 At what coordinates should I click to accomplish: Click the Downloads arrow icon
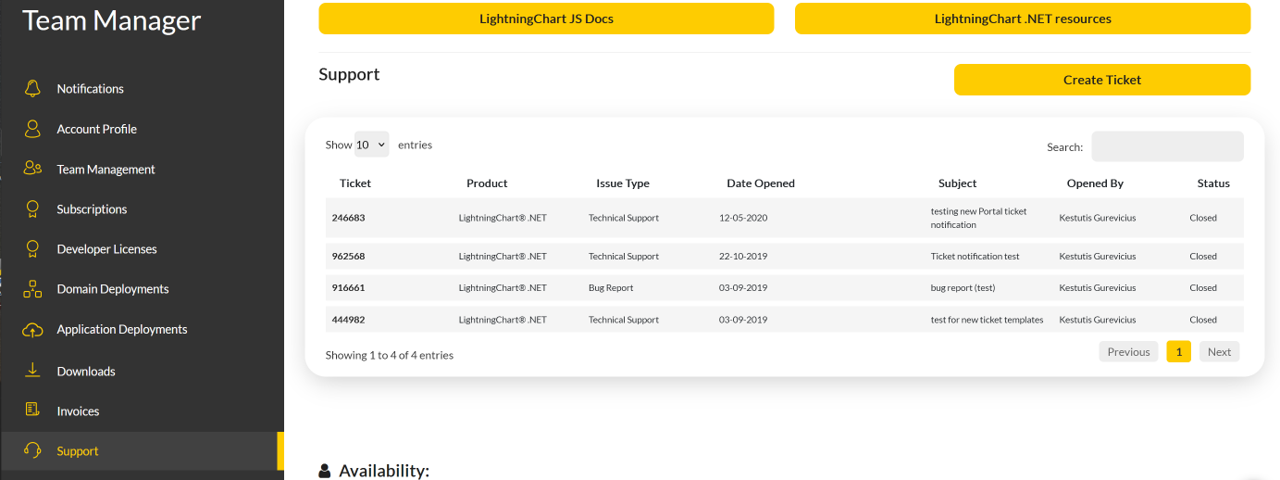click(x=33, y=371)
